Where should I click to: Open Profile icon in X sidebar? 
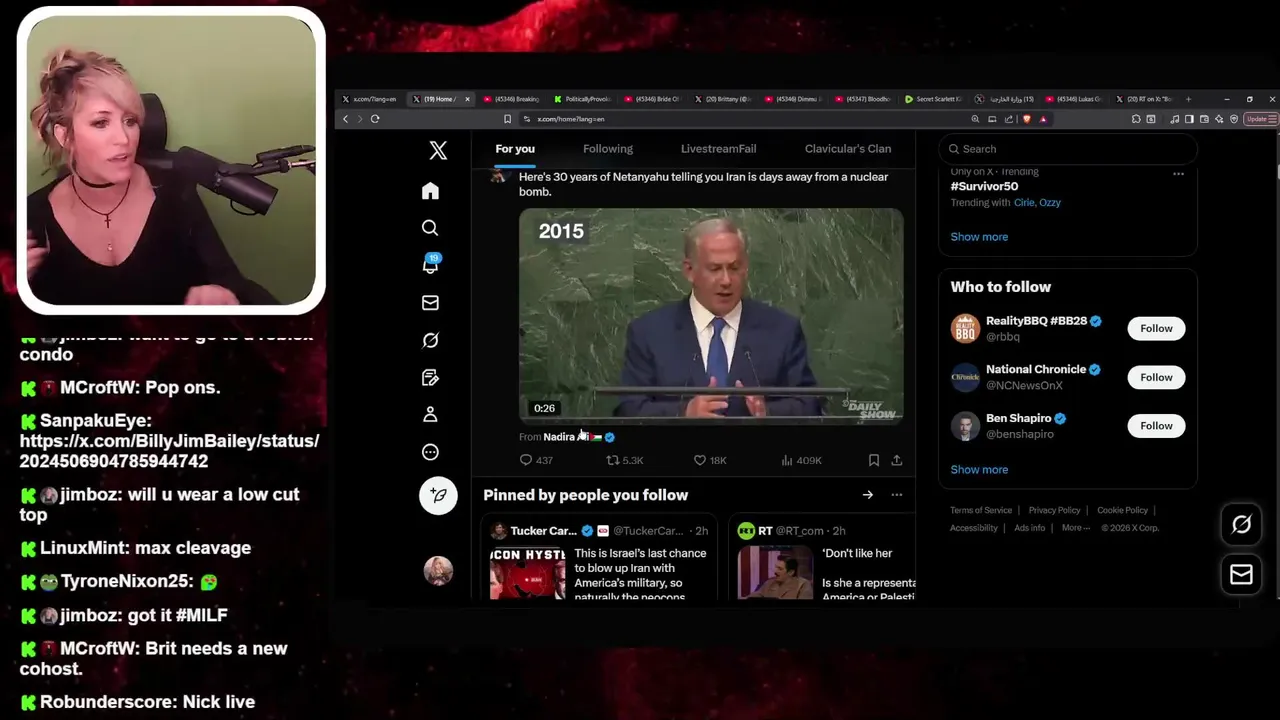click(x=430, y=414)
